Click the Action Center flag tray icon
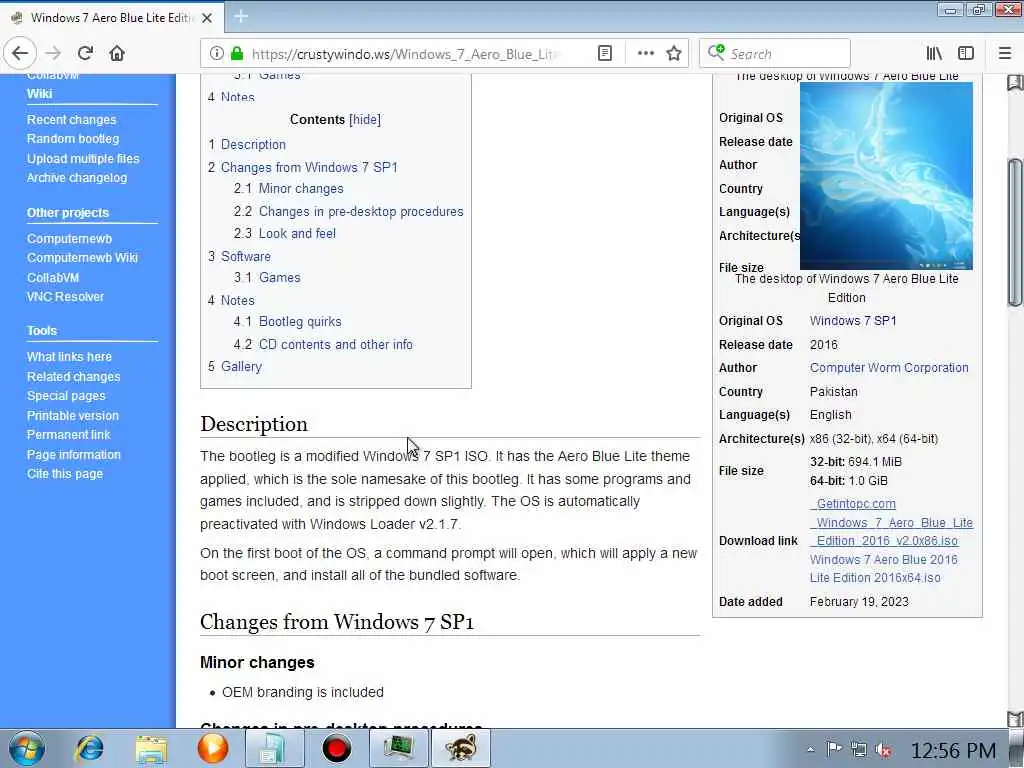Screen dimensions: 1024x768 (834, 749)
